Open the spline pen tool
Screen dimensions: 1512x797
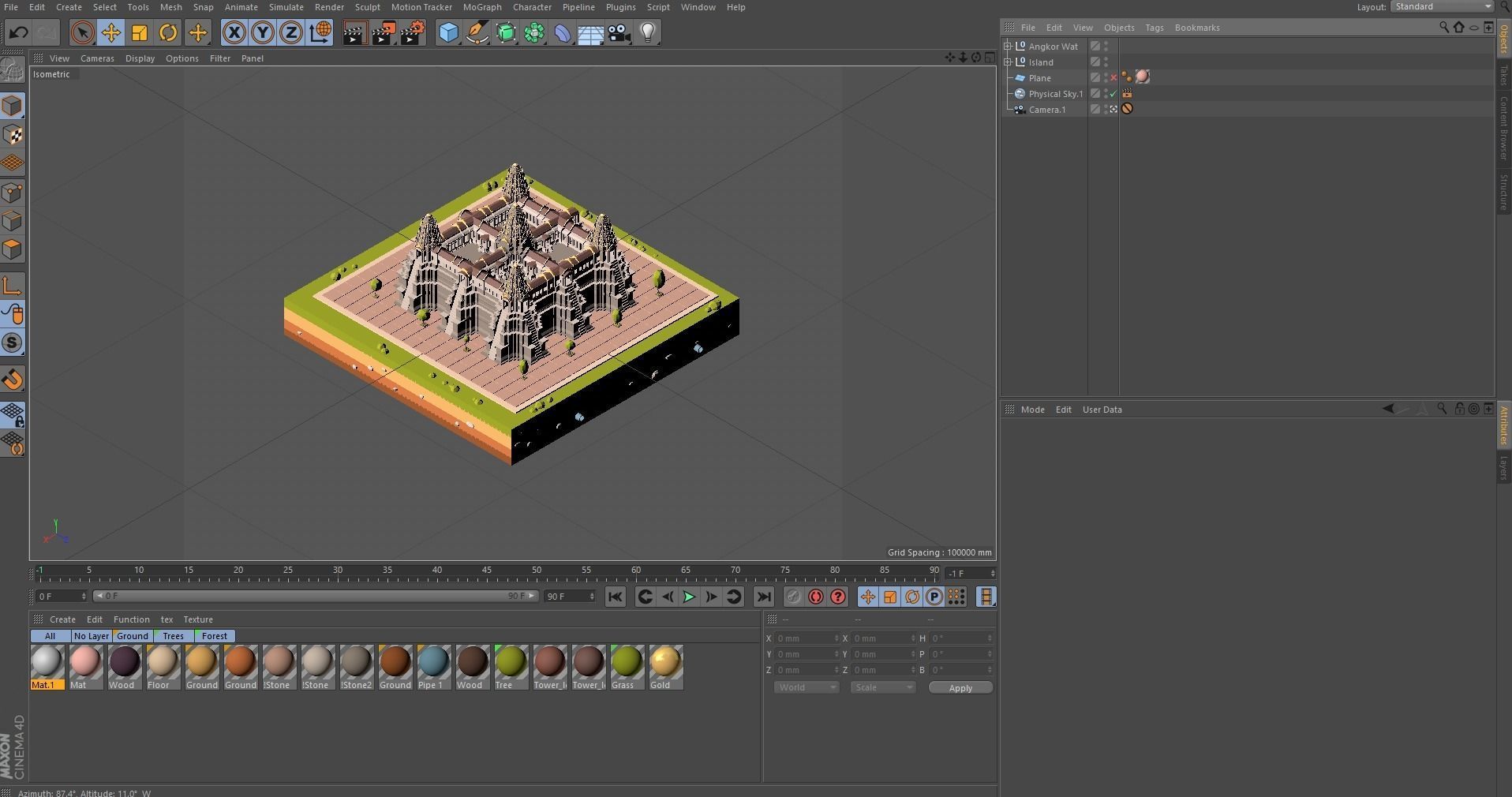point(477,32)
